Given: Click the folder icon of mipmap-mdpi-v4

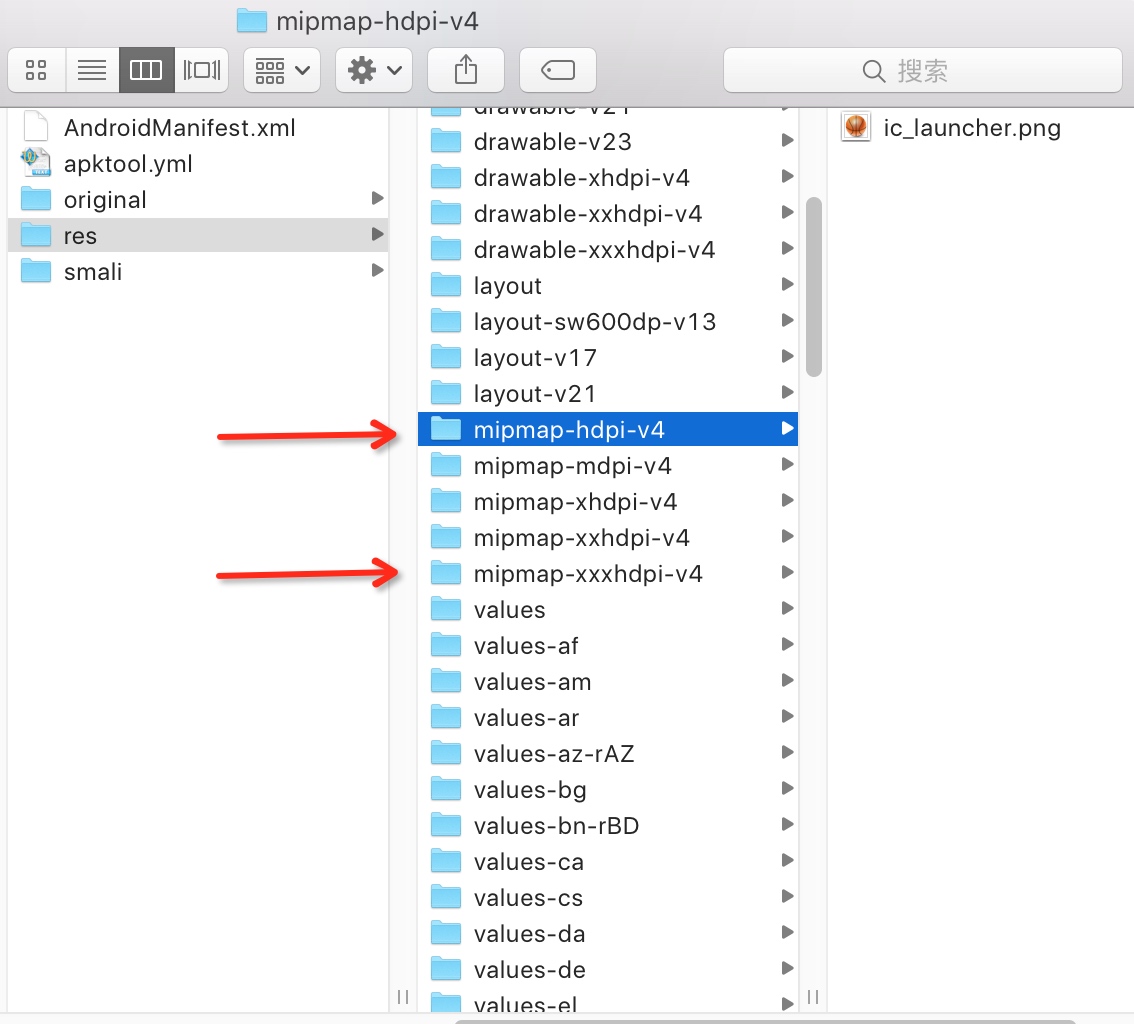Looking at the screenshot, I should [x=446, y=464].
